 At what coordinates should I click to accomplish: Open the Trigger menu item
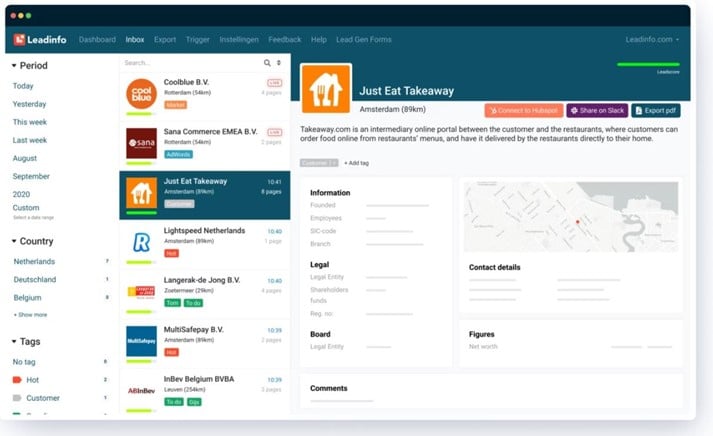[x=197, y=40]
